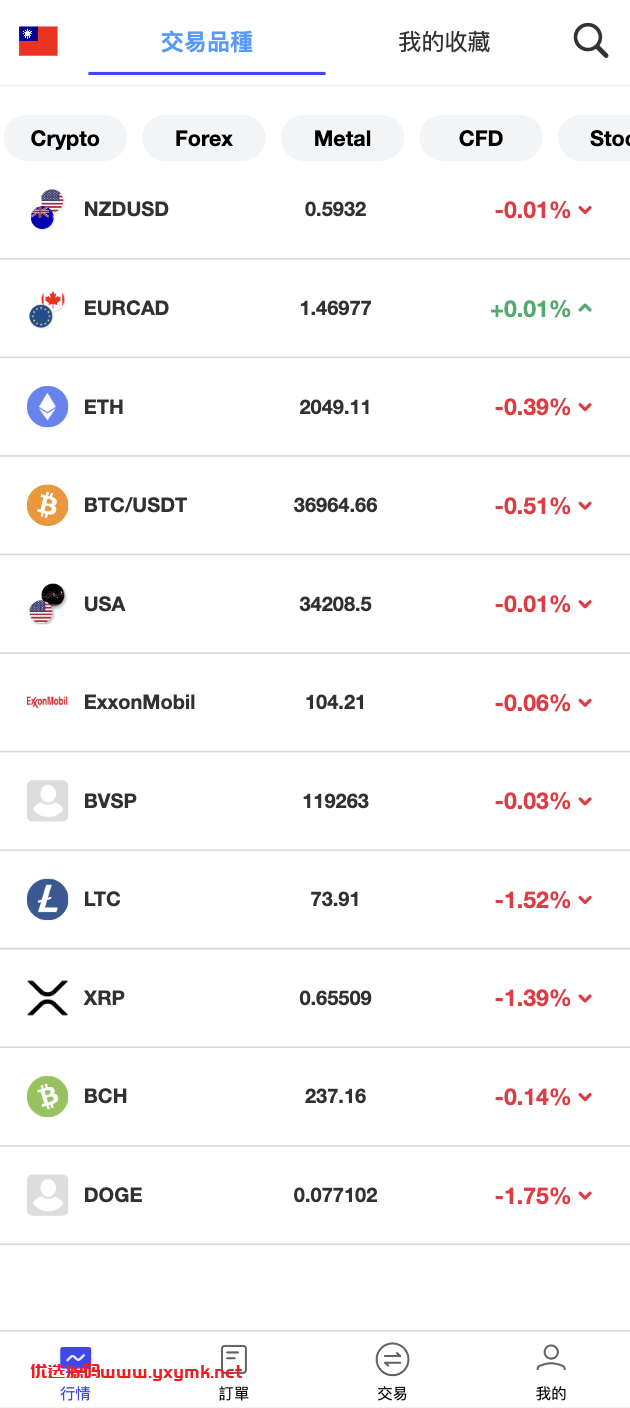
Task: Filter by Forex category
Action: 204,138
